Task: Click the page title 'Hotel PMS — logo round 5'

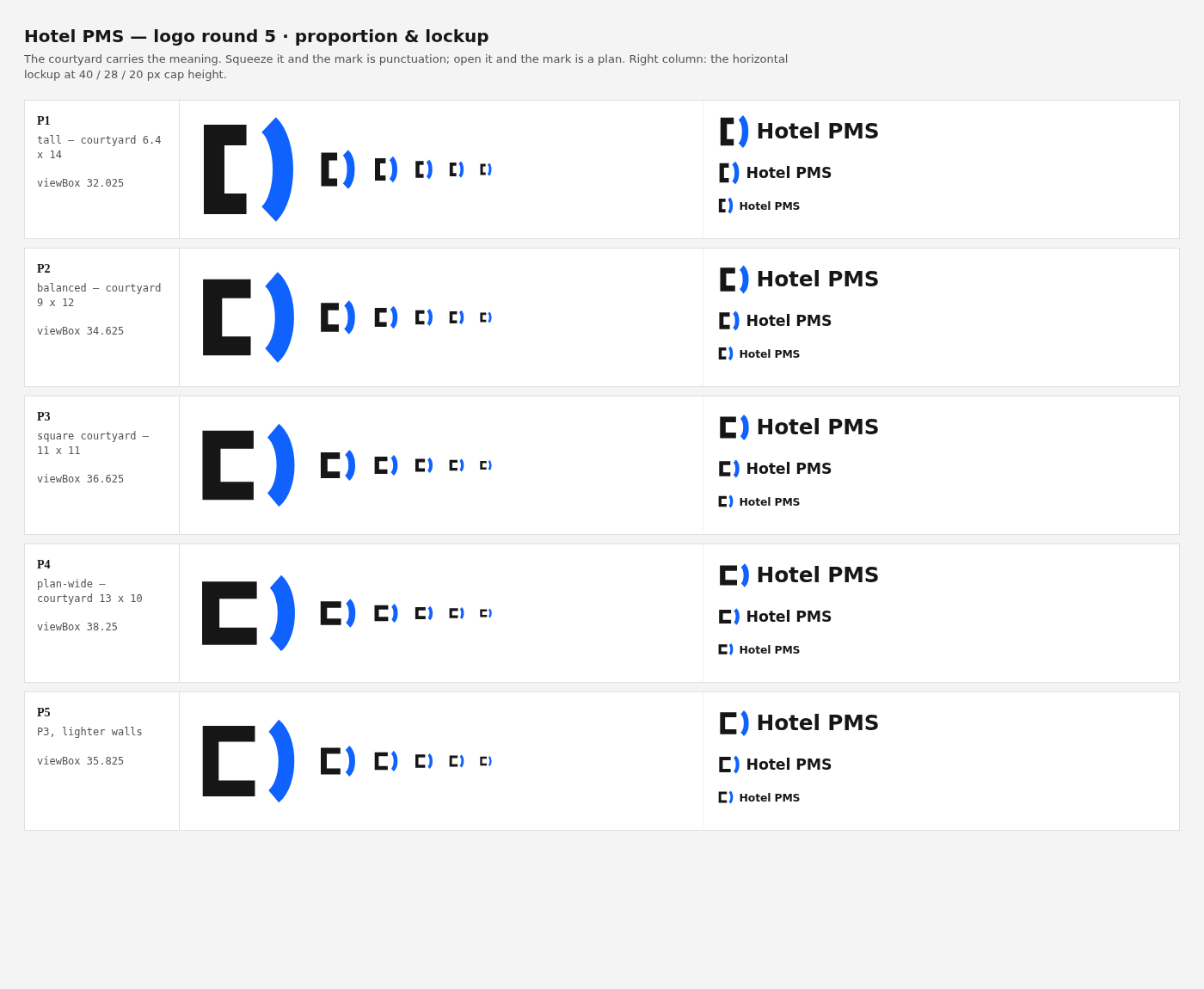Action: (150, 36)
